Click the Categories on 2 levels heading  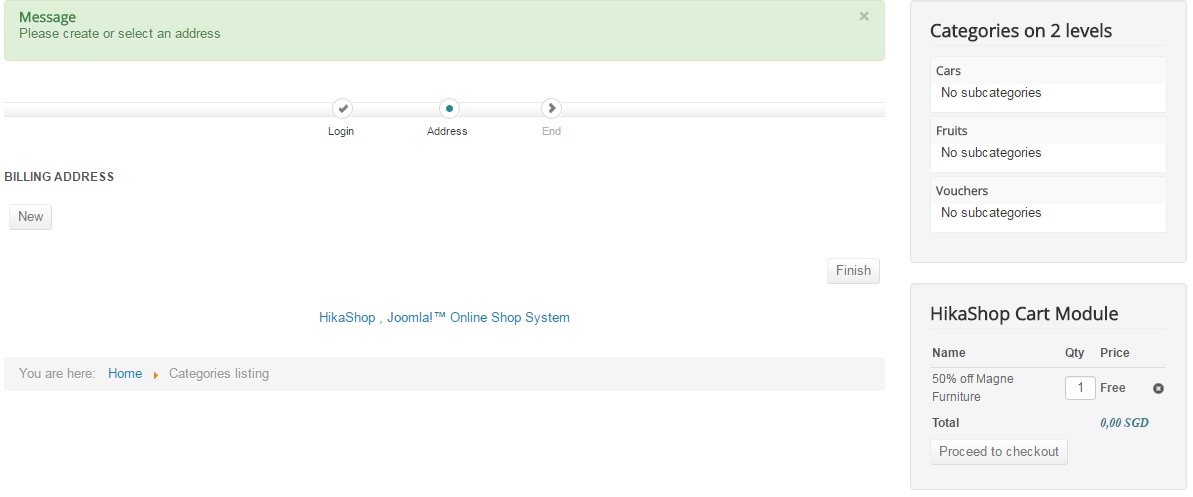click(x=1020, y=31)
